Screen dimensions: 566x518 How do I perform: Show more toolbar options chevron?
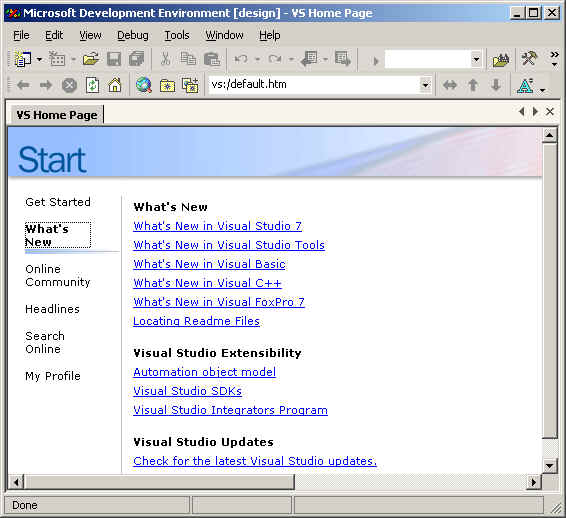tap(554, 59)
